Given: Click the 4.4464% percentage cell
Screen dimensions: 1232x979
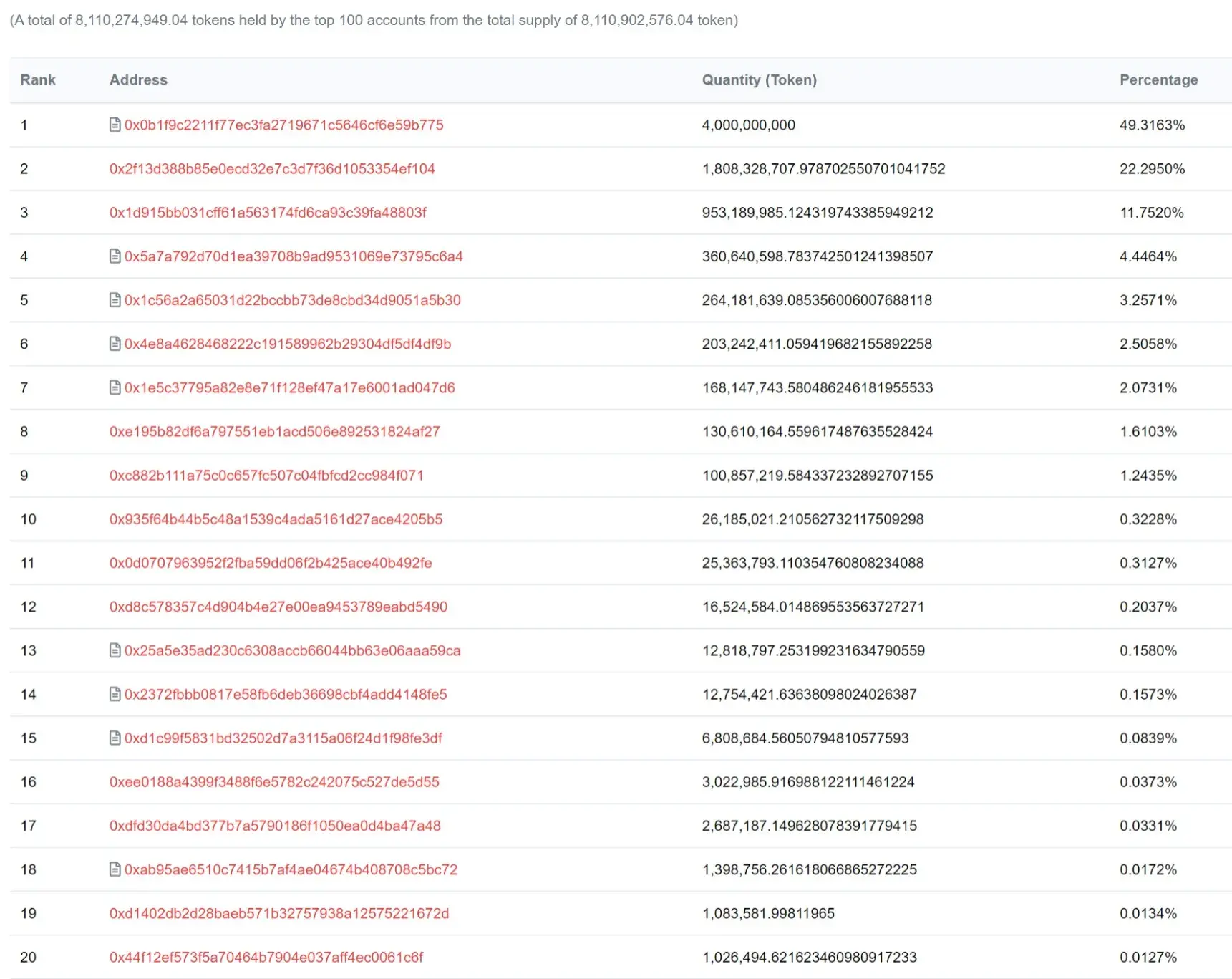Looking at the screenshot, I should tap(1148, 256).
